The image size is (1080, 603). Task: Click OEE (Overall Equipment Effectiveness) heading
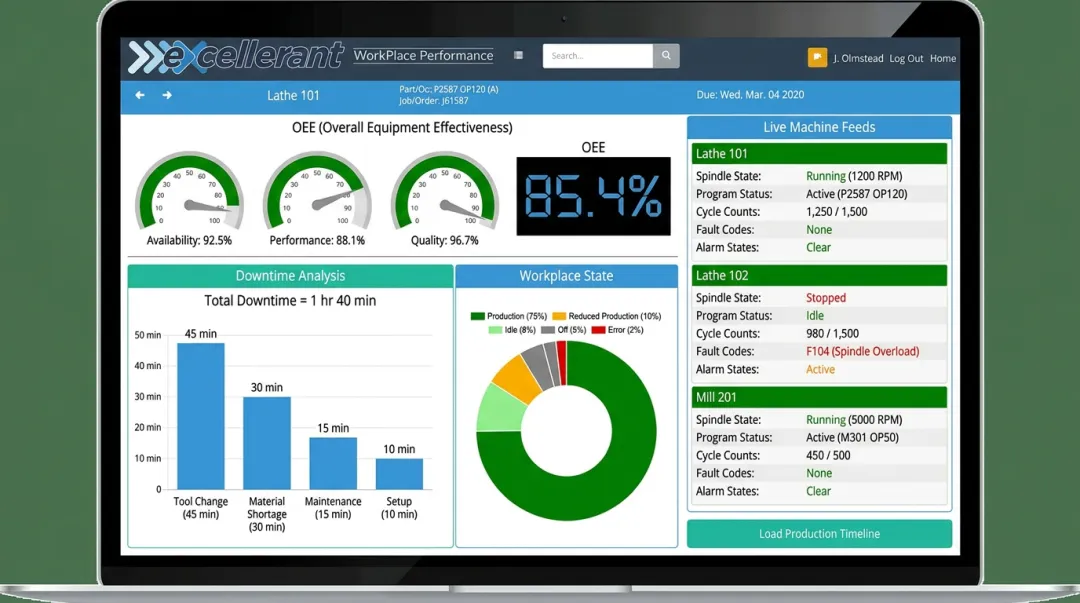(402, 128)
